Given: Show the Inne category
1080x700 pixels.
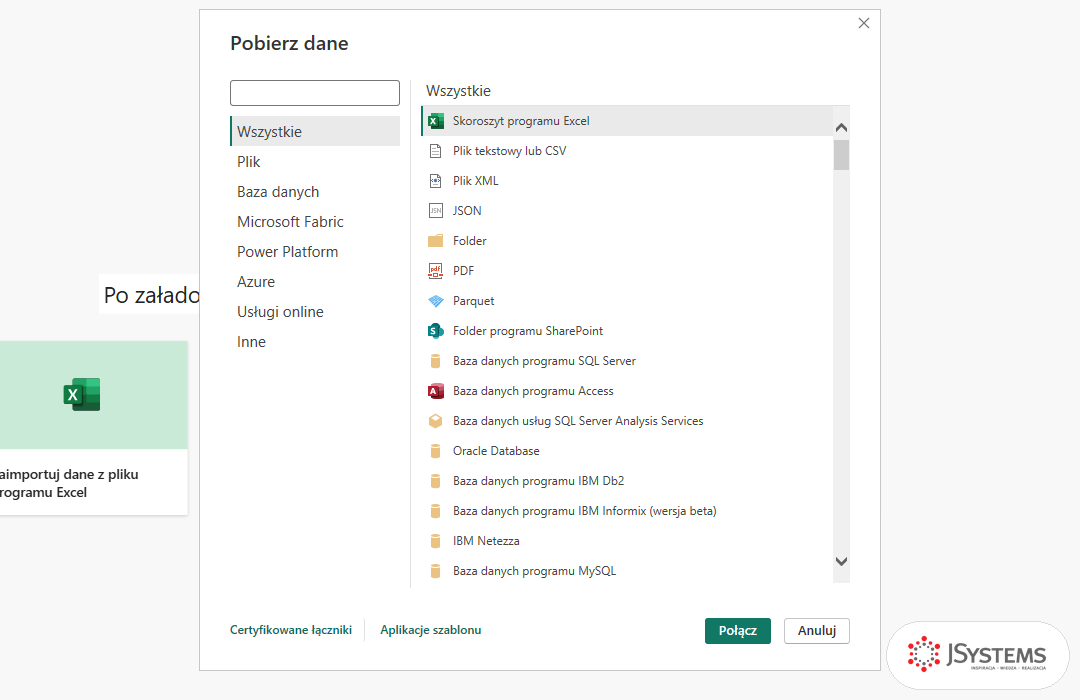Looking at the screenshot, I should (x=315, y=342).
